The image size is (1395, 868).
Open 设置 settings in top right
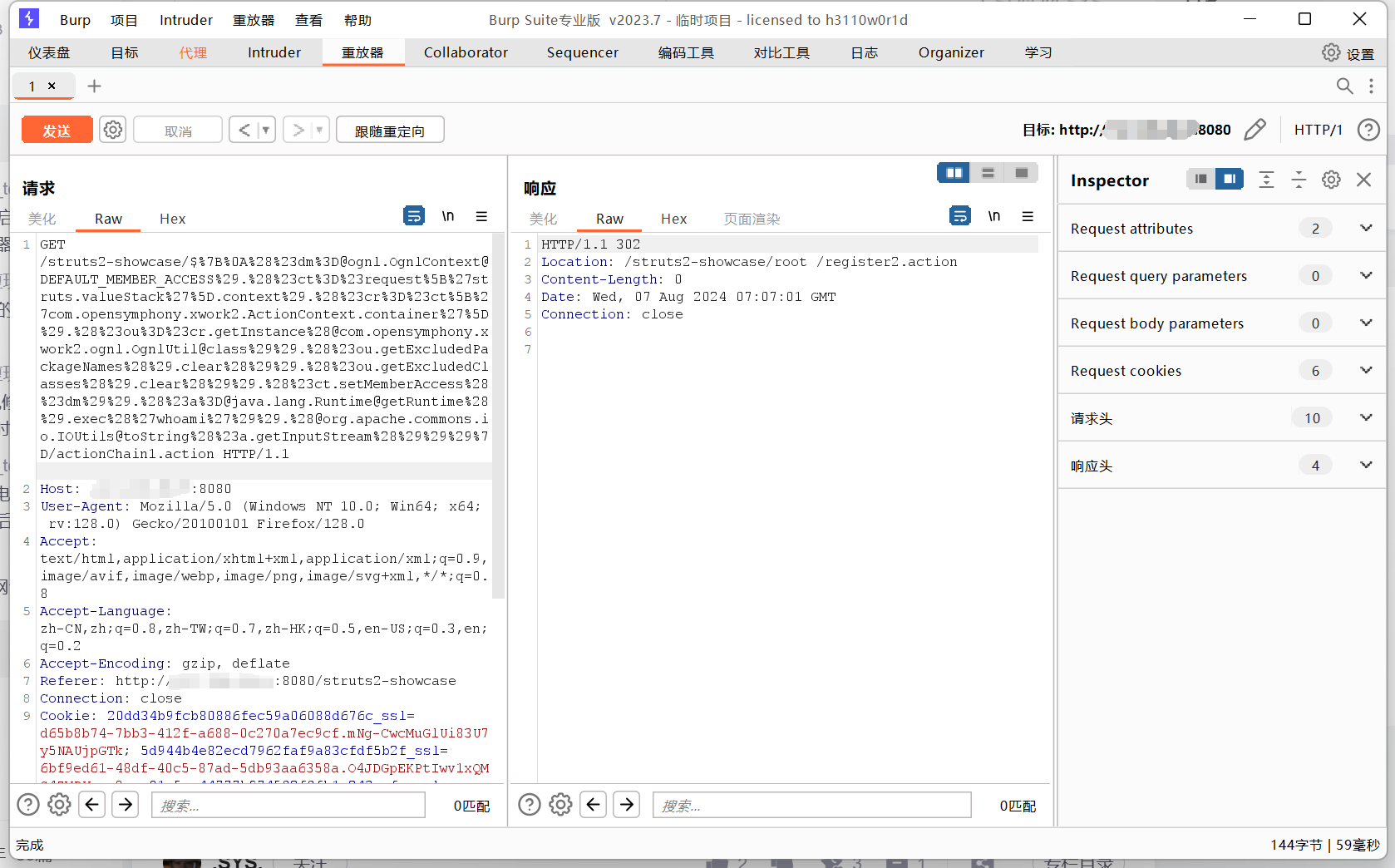pyautogui.click(x=1348, y=53)
